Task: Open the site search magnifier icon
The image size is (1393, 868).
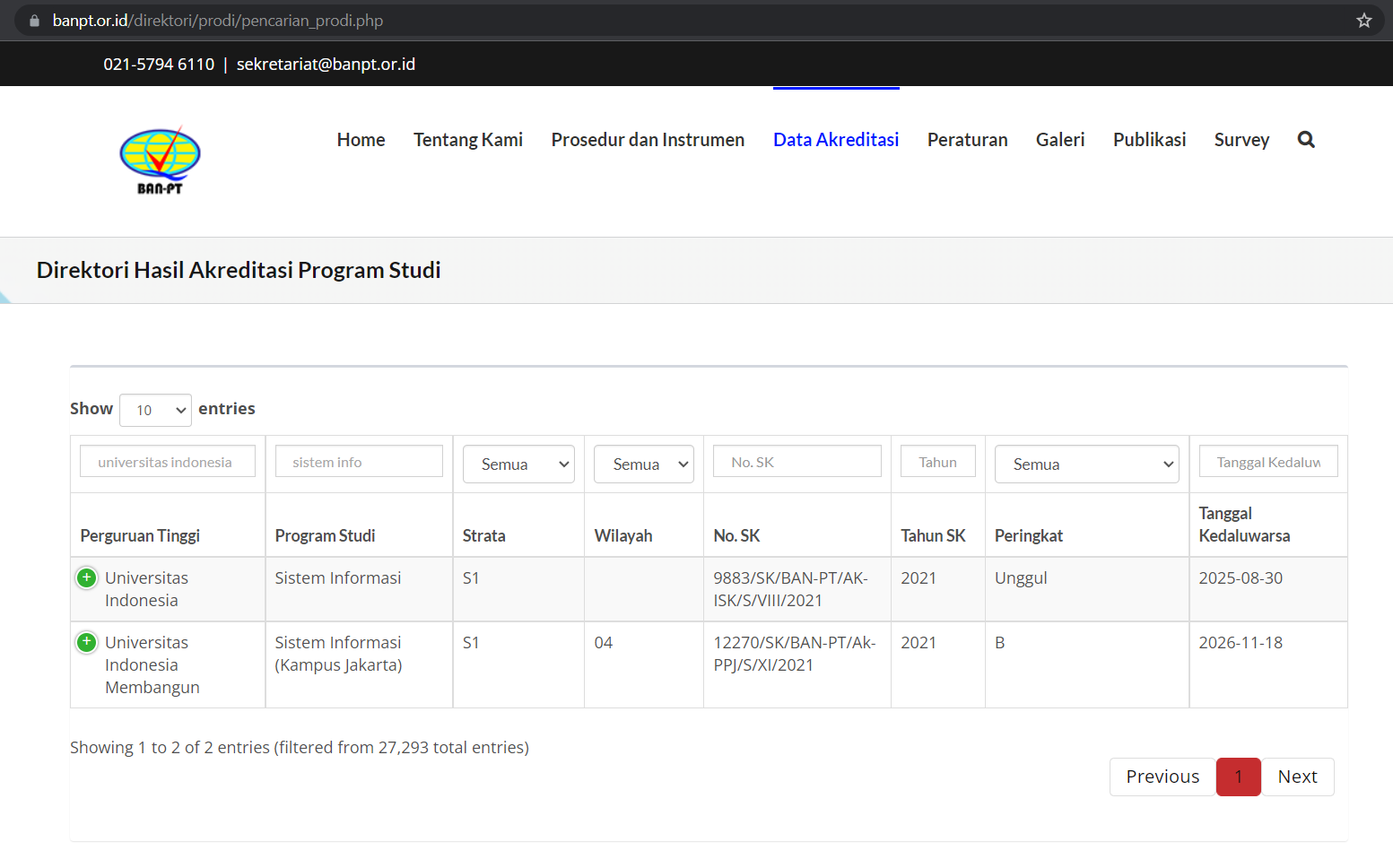Action: [1306, 140]
